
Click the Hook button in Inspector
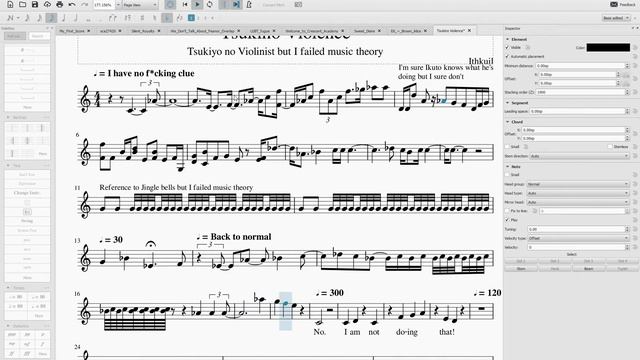(x=555, y=269)
